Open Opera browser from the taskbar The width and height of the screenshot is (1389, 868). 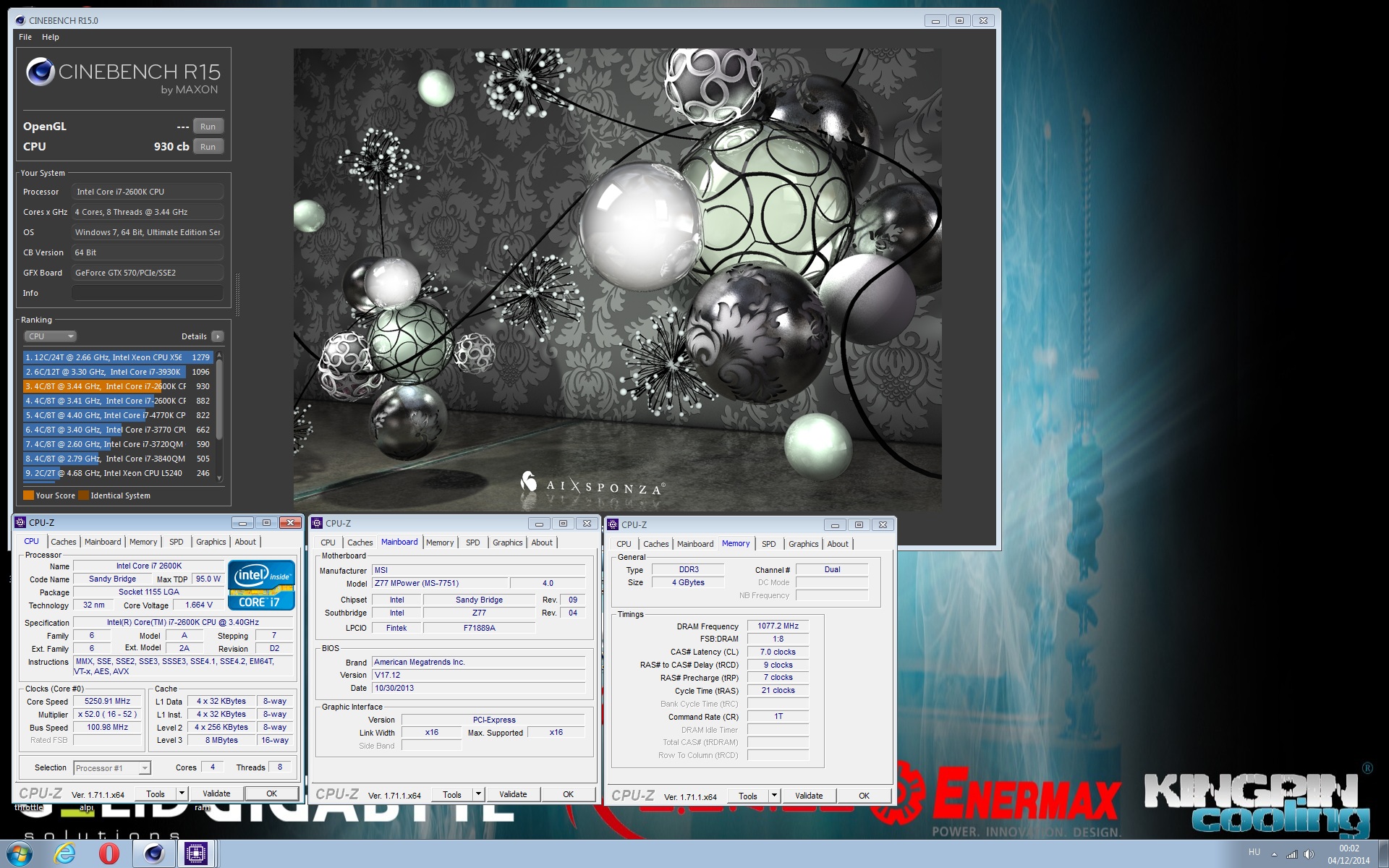pyautogui.click(x=109, y=854)
